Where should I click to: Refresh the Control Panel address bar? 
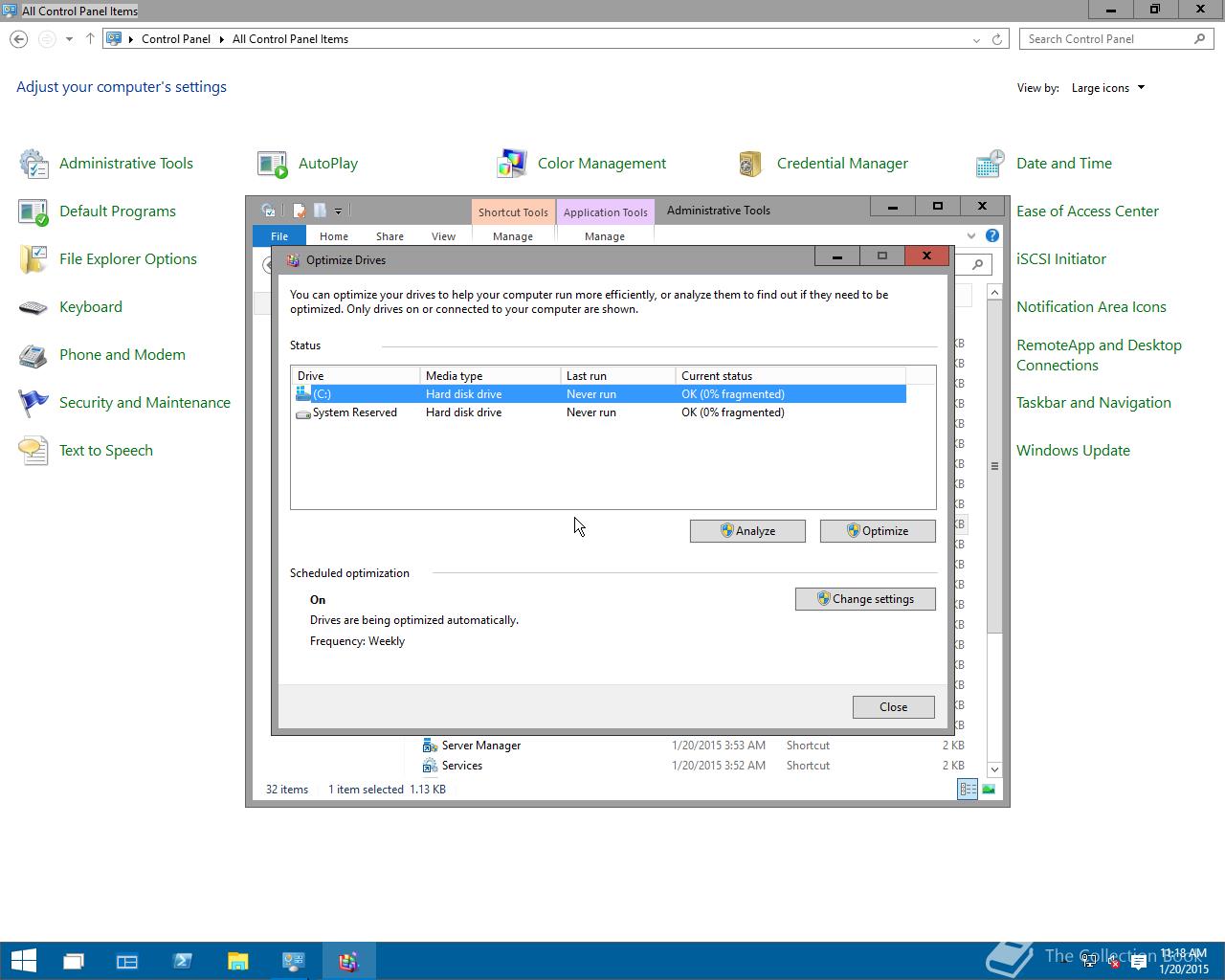(996, 39)
